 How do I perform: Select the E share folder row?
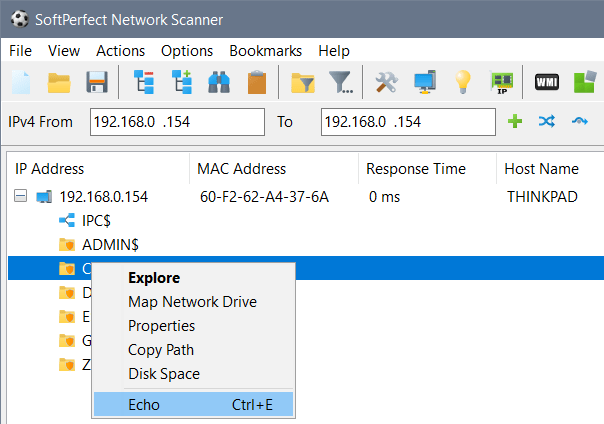point(75,316)
